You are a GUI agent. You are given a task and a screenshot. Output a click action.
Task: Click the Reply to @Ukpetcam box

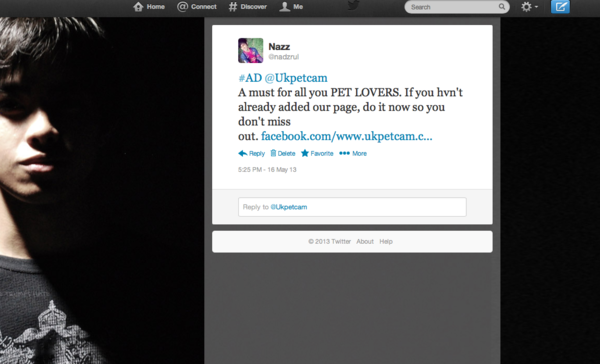352,207
